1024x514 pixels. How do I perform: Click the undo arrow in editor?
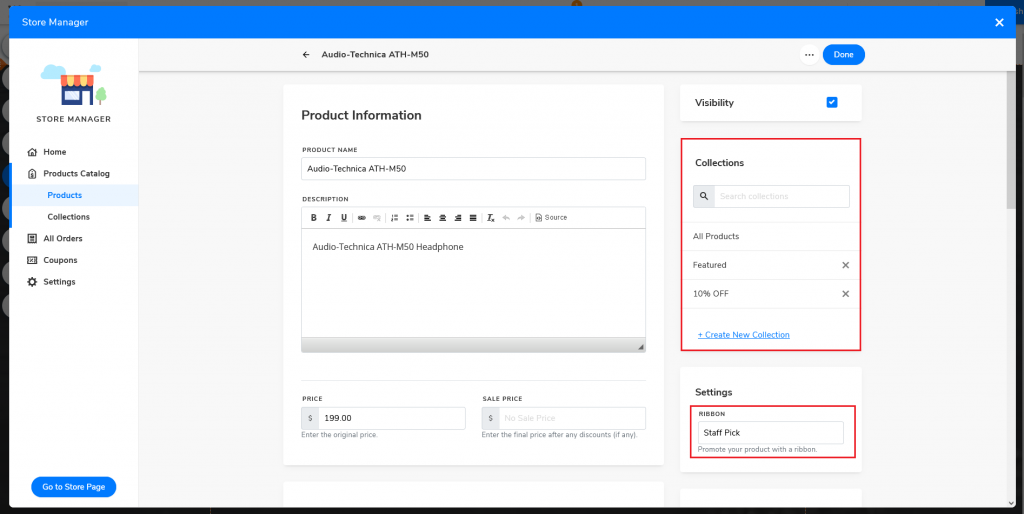[x=506, y=217]
